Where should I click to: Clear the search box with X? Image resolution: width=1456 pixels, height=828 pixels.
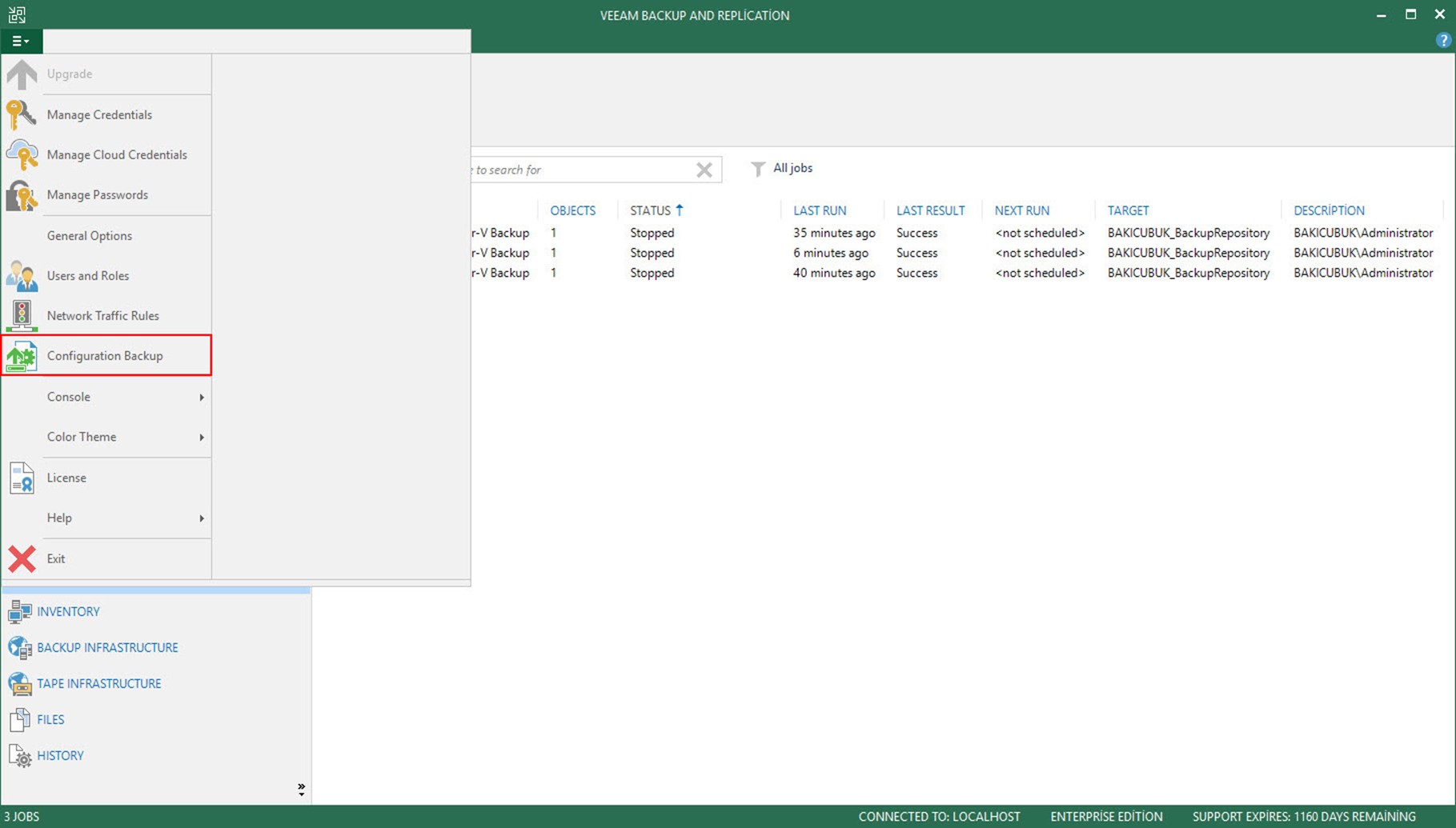704,170
